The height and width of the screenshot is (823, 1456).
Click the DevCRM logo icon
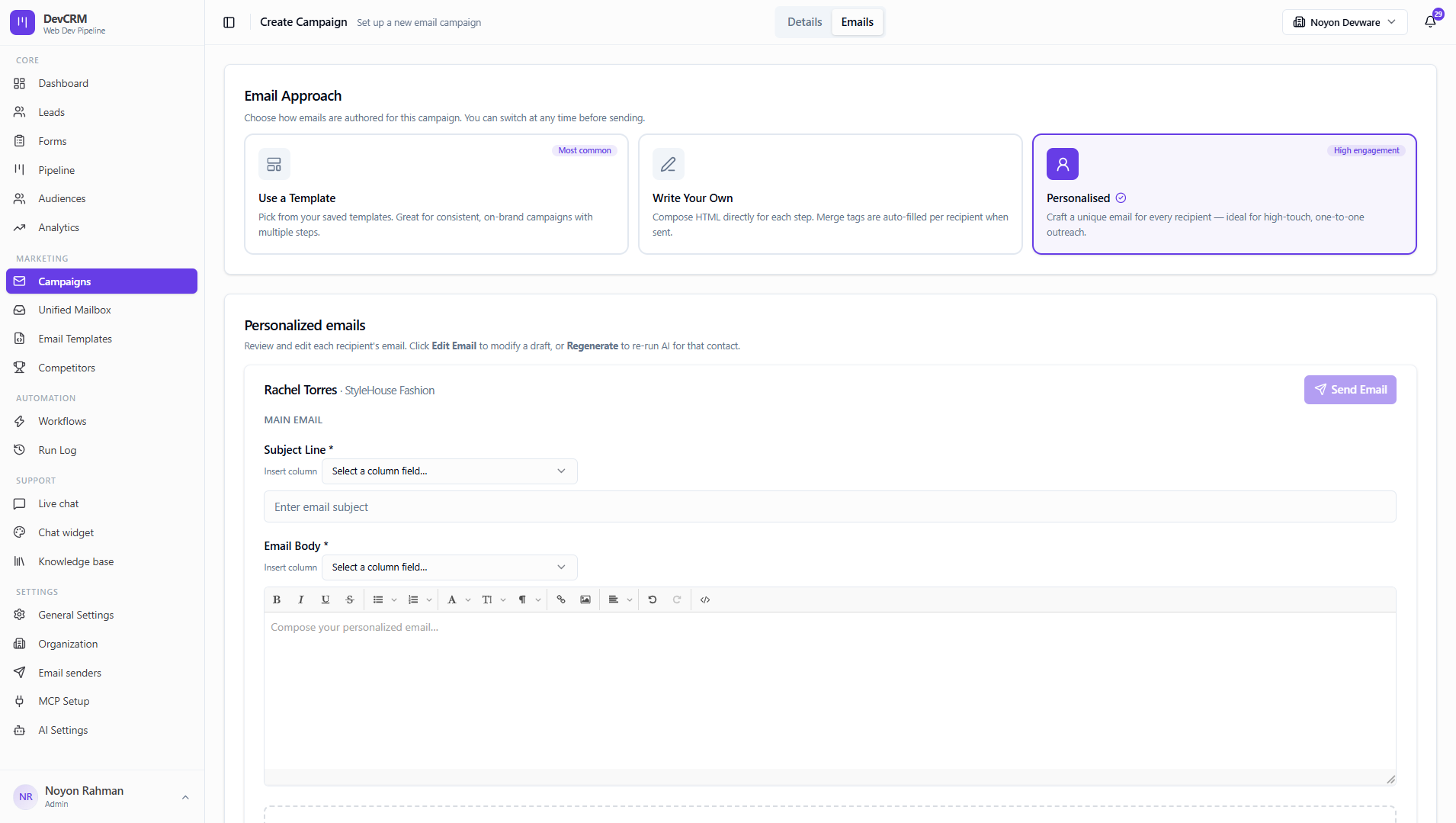click(22, 23)
